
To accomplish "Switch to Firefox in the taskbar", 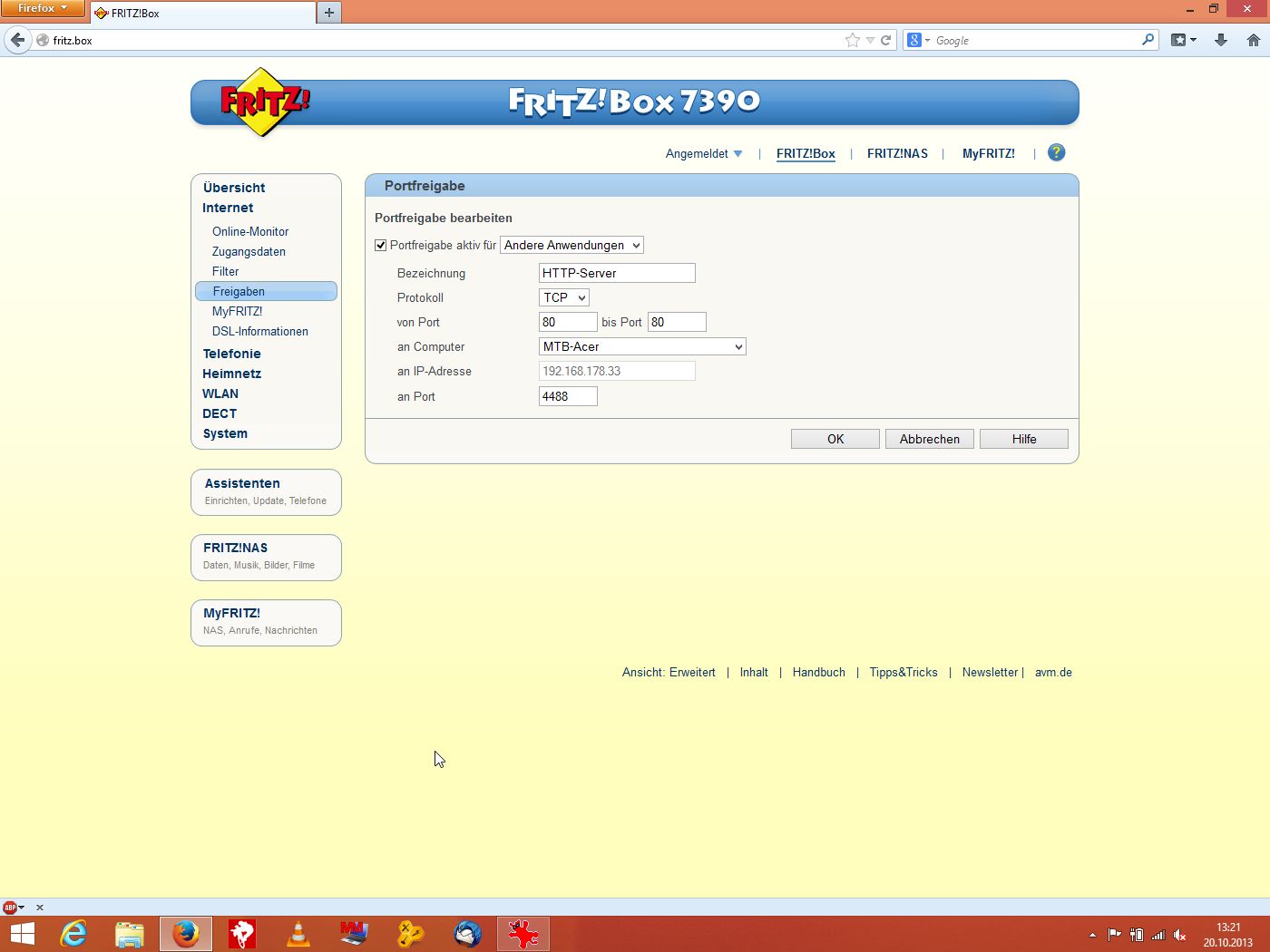I will click(186, 934).
